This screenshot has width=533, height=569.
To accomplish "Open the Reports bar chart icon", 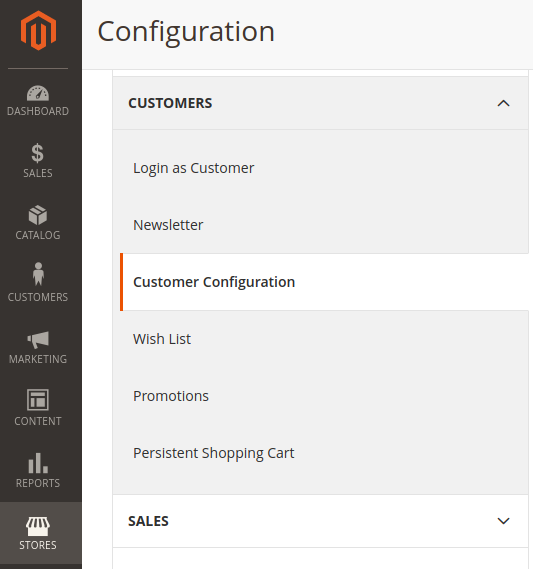I will click(x=38, y=463).
